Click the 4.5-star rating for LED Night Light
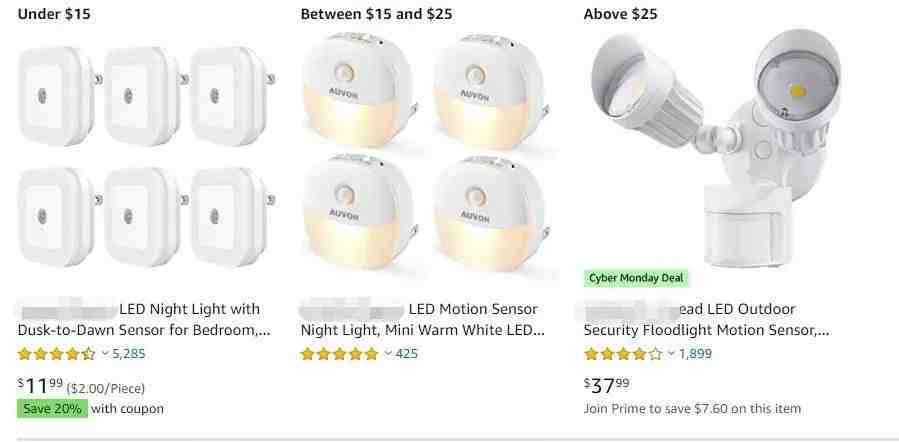Screen dimensions: 899x442 [56, 354]
